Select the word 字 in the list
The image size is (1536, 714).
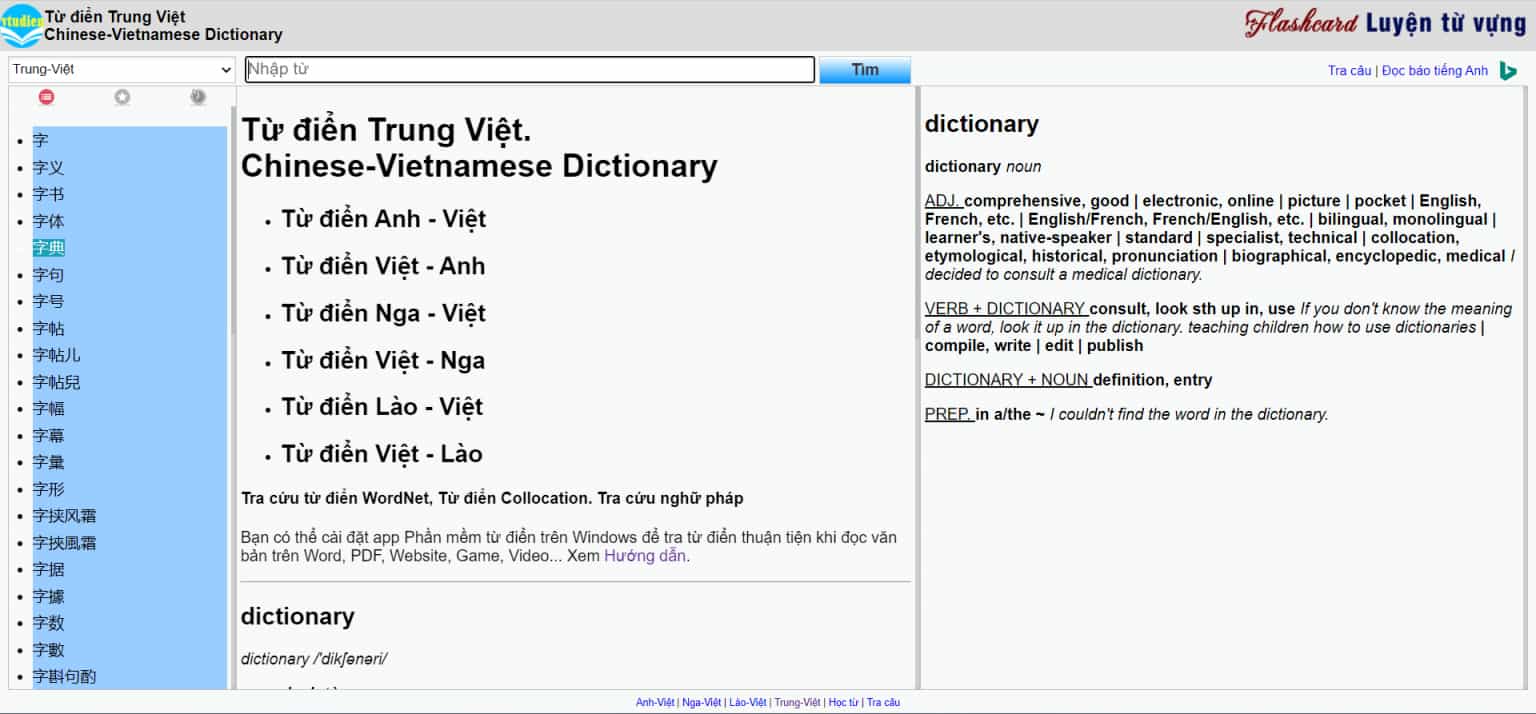click(x=40, y=141)
